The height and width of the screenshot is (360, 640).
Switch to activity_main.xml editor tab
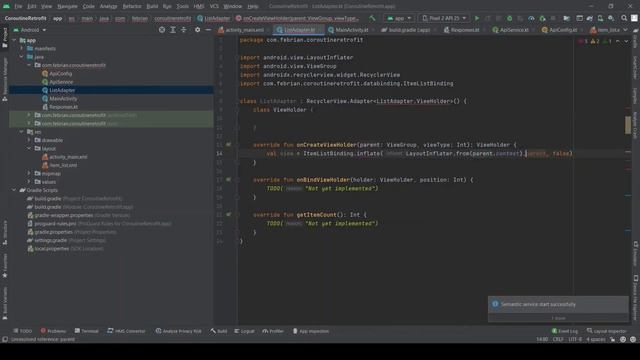click(244, 30)
